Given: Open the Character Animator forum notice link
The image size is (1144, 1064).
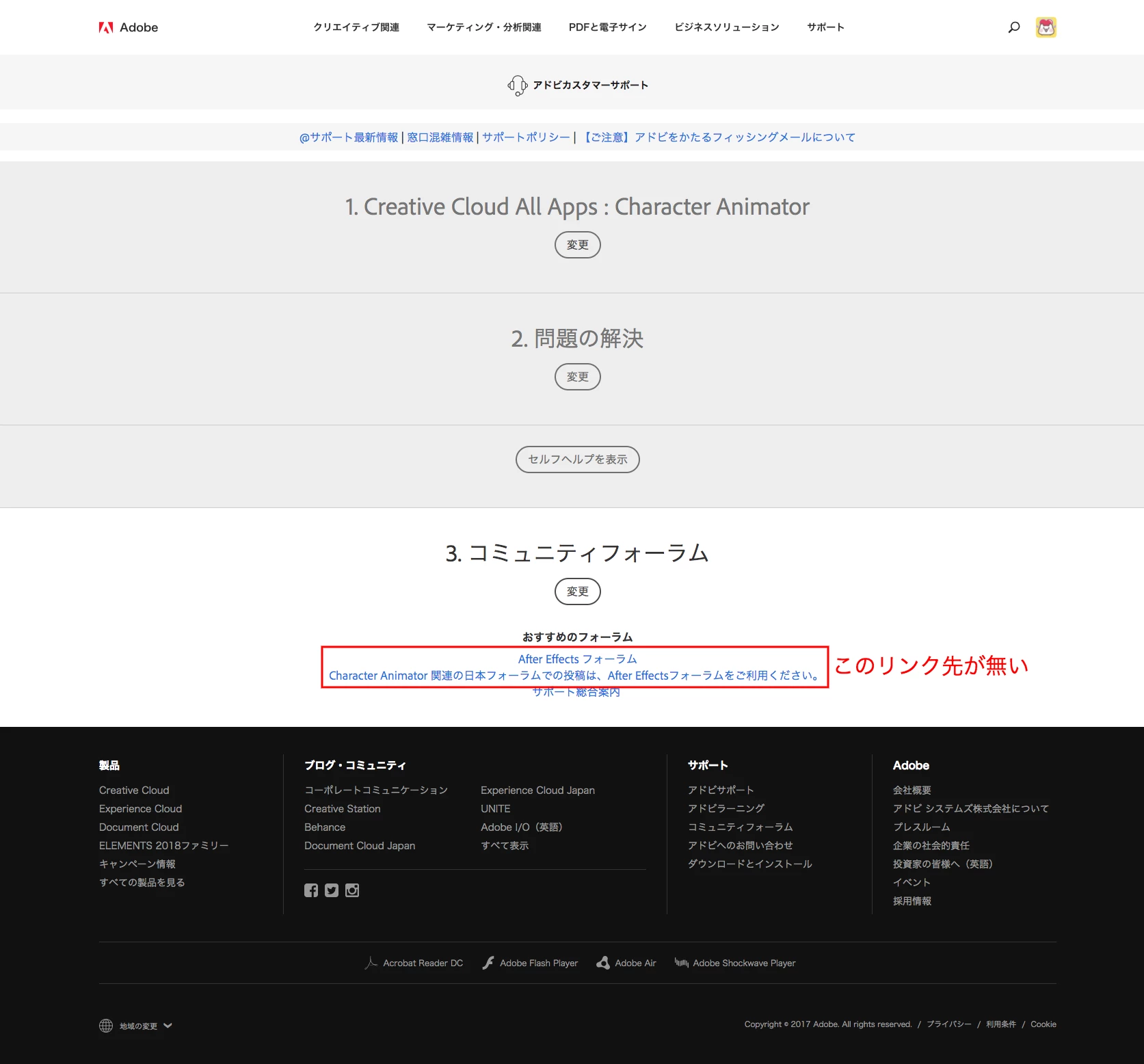Looking at the screenshot, I should [x=576, y=676].
